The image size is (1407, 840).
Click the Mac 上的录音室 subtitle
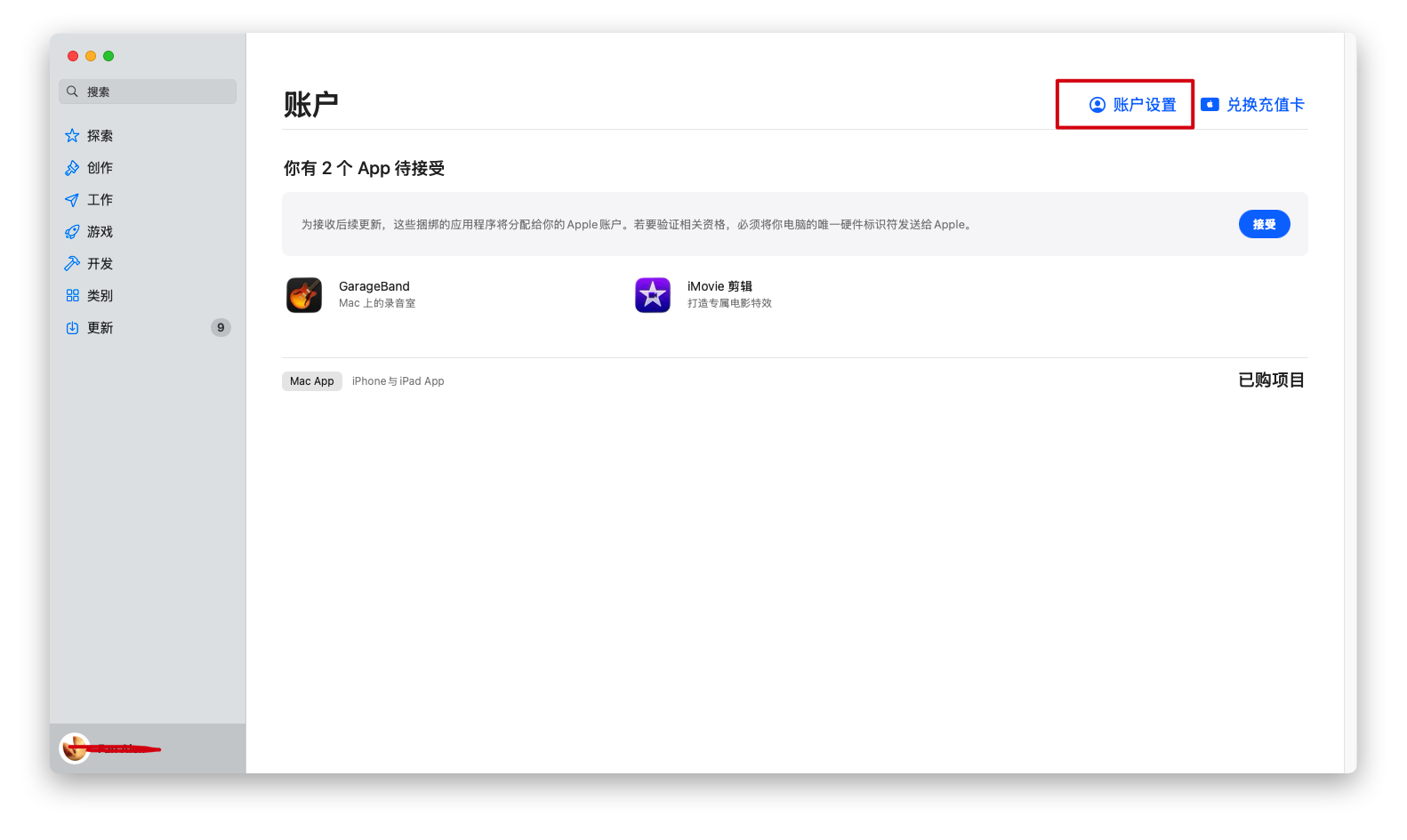[x=377, y=303]
